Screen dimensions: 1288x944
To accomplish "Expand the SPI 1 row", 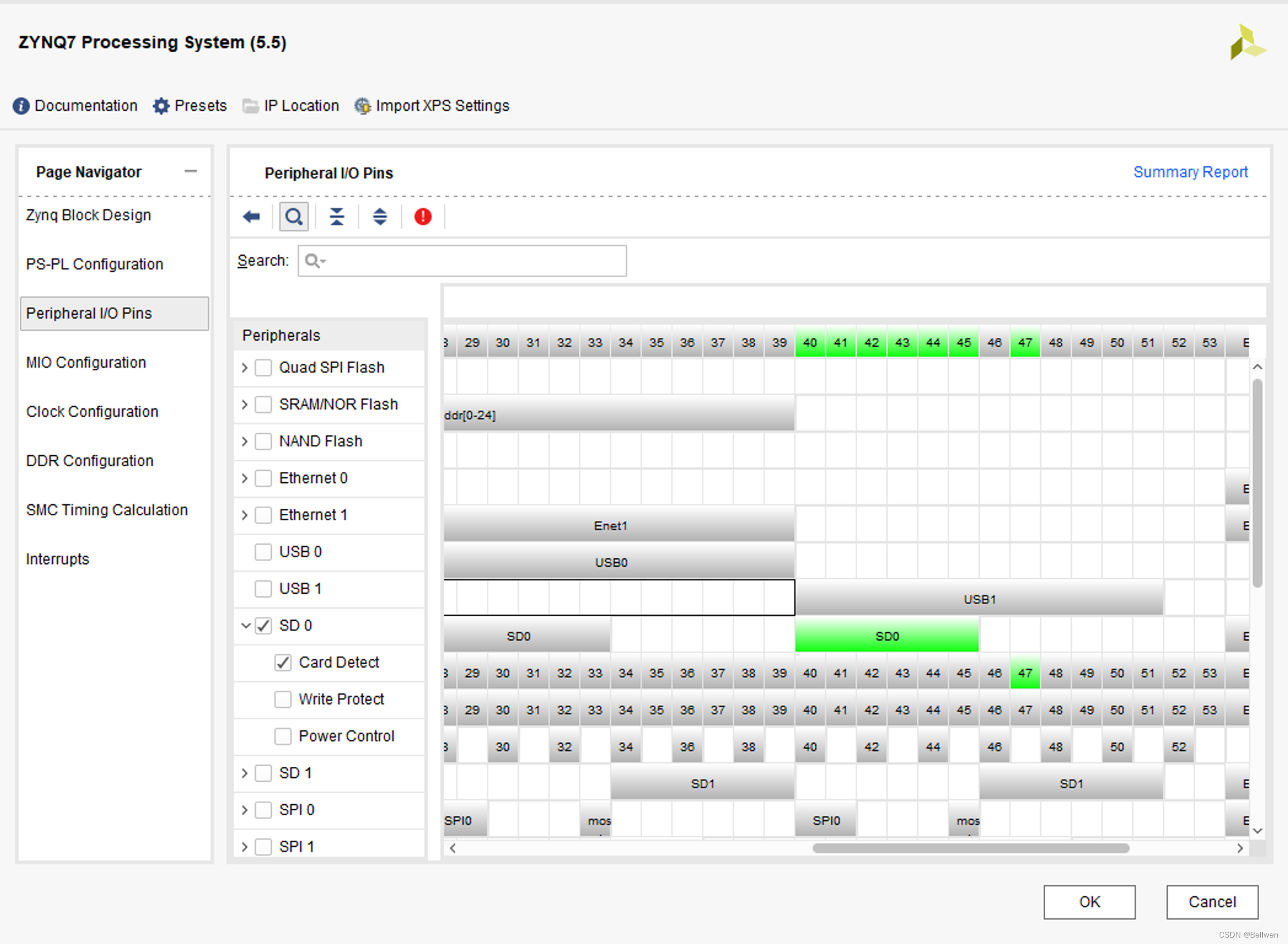I will click(245, 847).
